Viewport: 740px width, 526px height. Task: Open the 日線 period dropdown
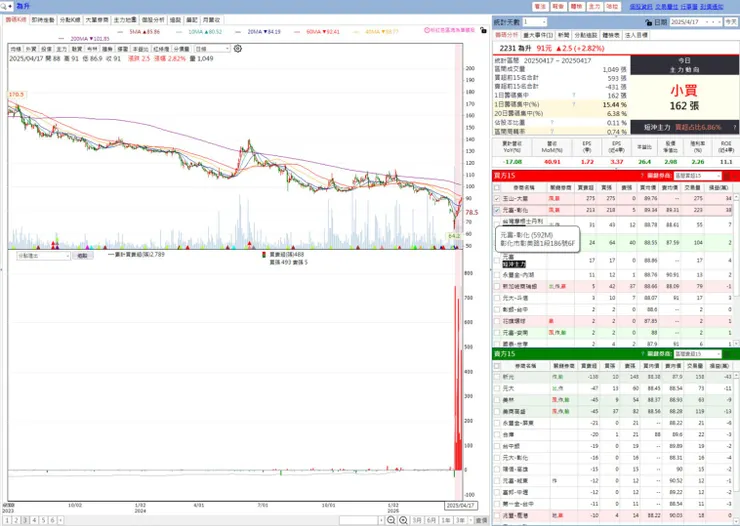[x=212, y=49]
